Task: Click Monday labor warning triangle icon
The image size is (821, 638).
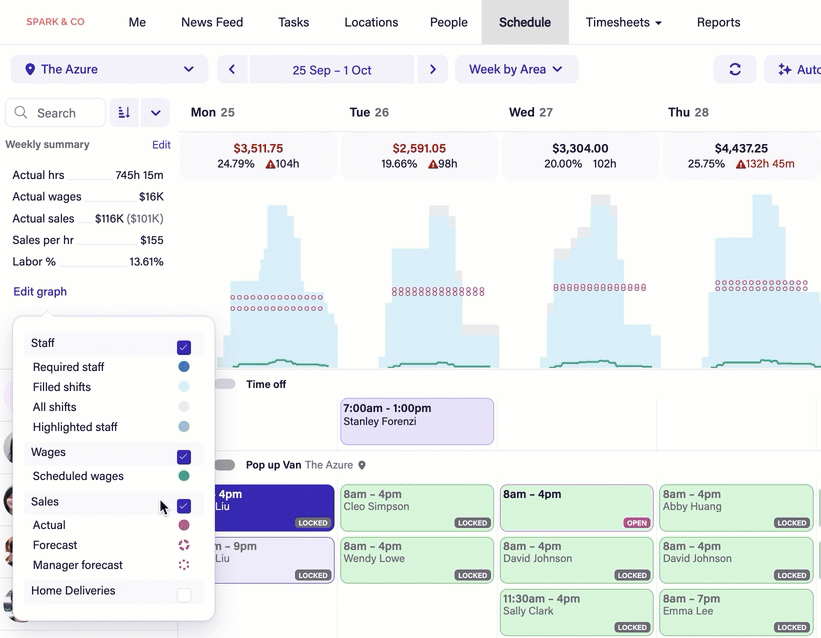Action: (x=265, y=164)
